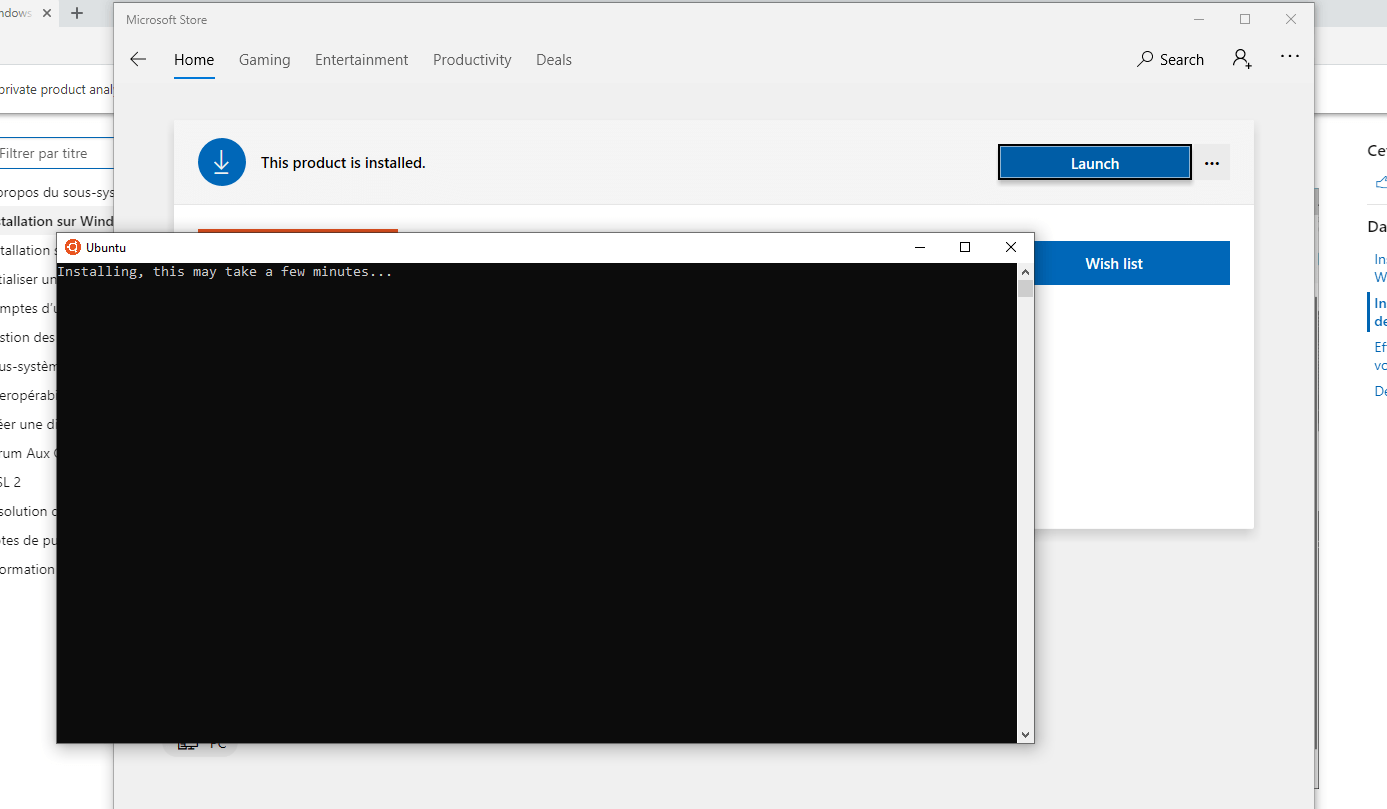Click the 'Filtrer par titre' filter field
The image size is (1387, 809).
(57, 153)
